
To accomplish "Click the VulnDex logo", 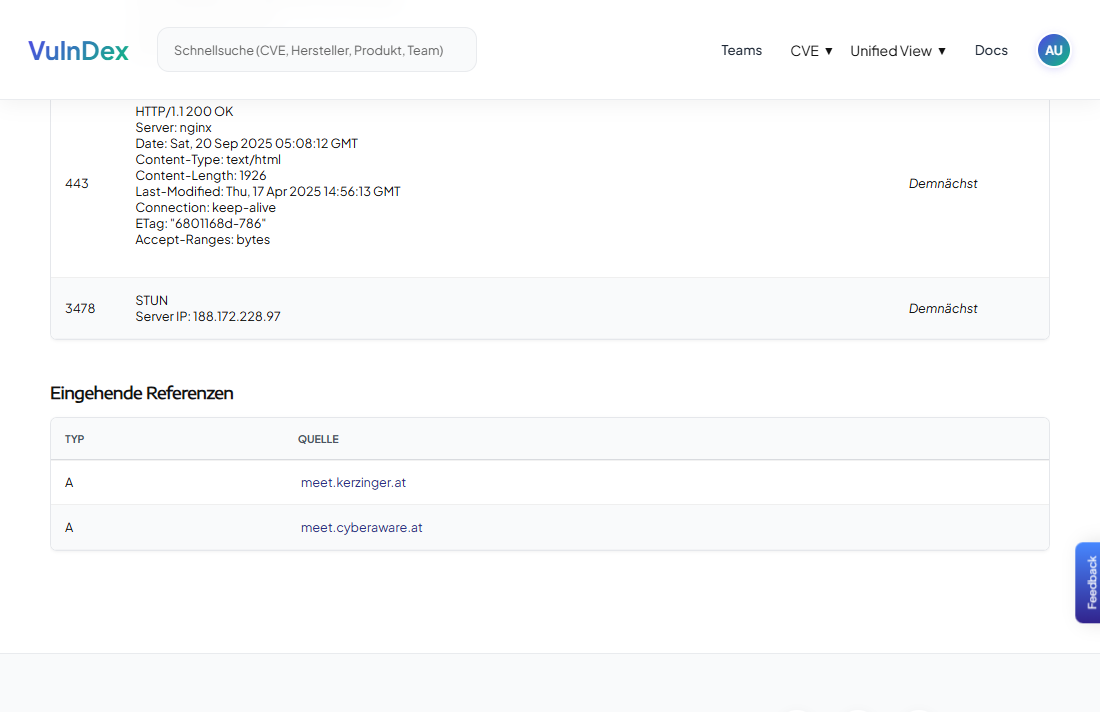I will click(x=78, y=51).
